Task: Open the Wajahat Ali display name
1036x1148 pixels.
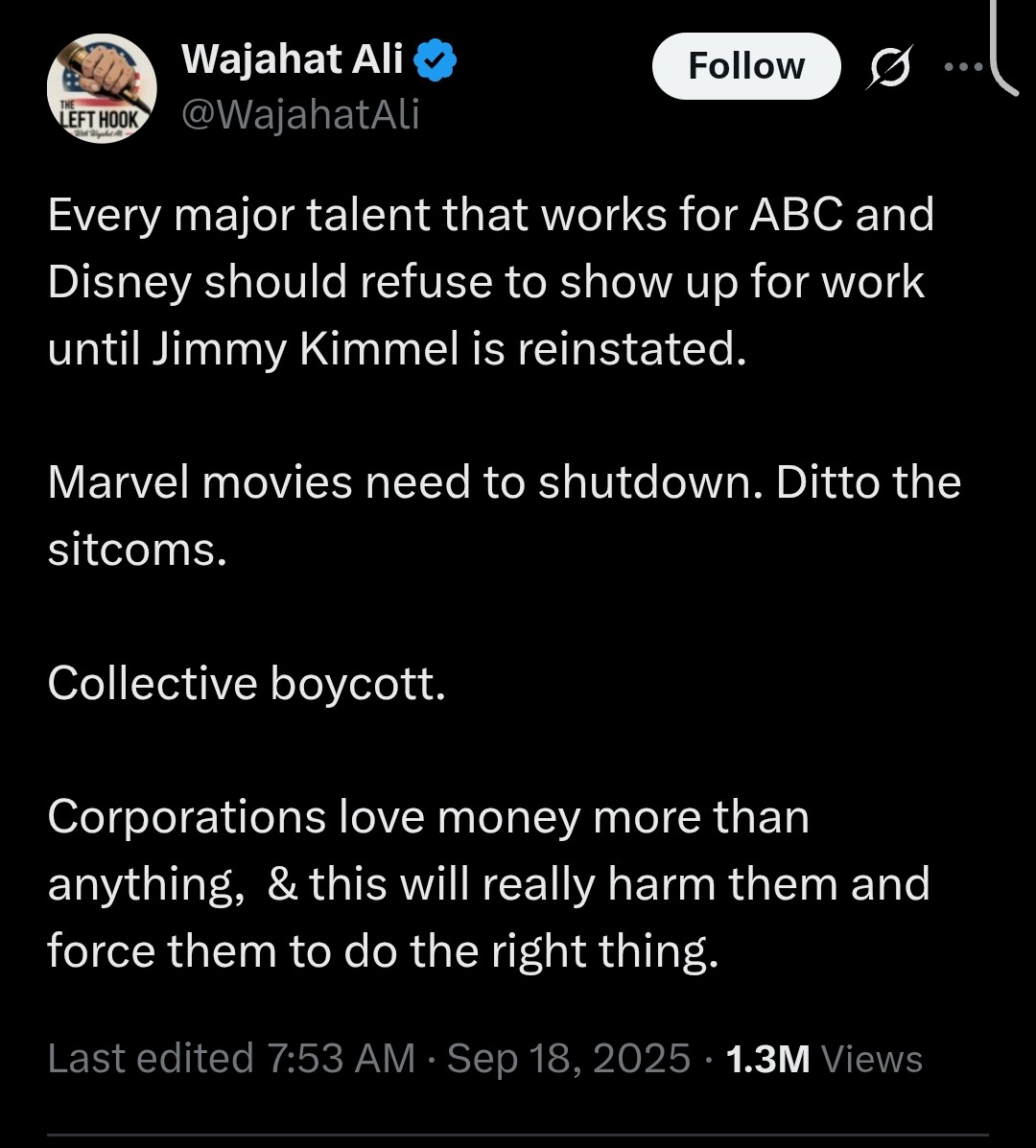Action: click(293, 59)
